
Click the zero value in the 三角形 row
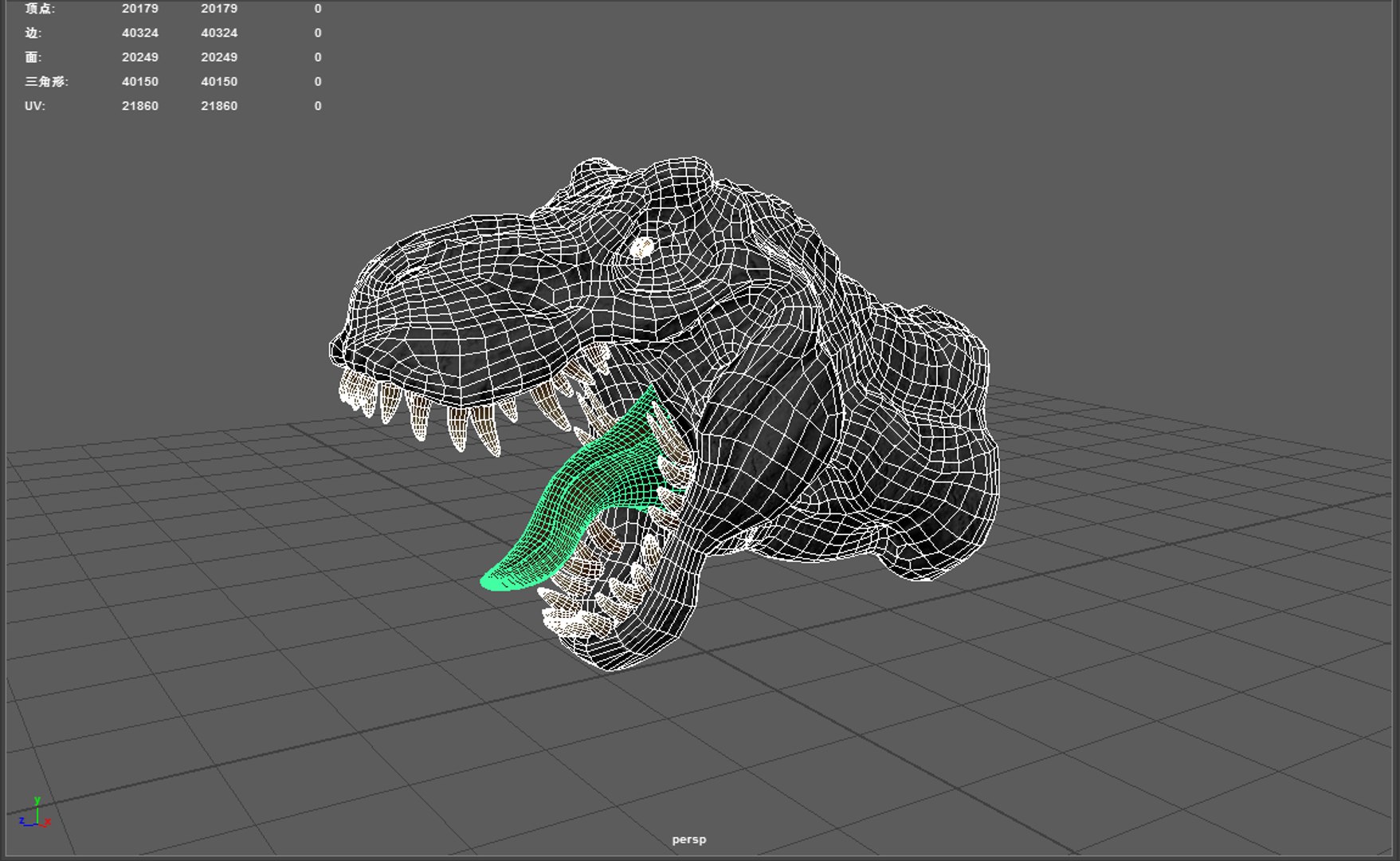coord(318,81)
